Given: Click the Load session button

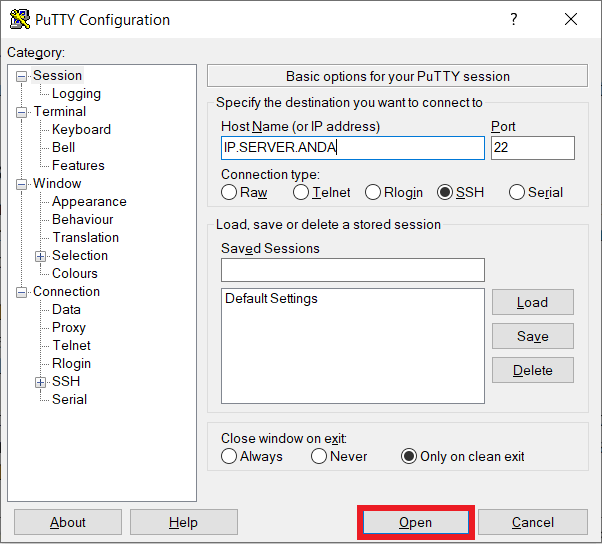Looking at the screenshot, I should [532, 303].
